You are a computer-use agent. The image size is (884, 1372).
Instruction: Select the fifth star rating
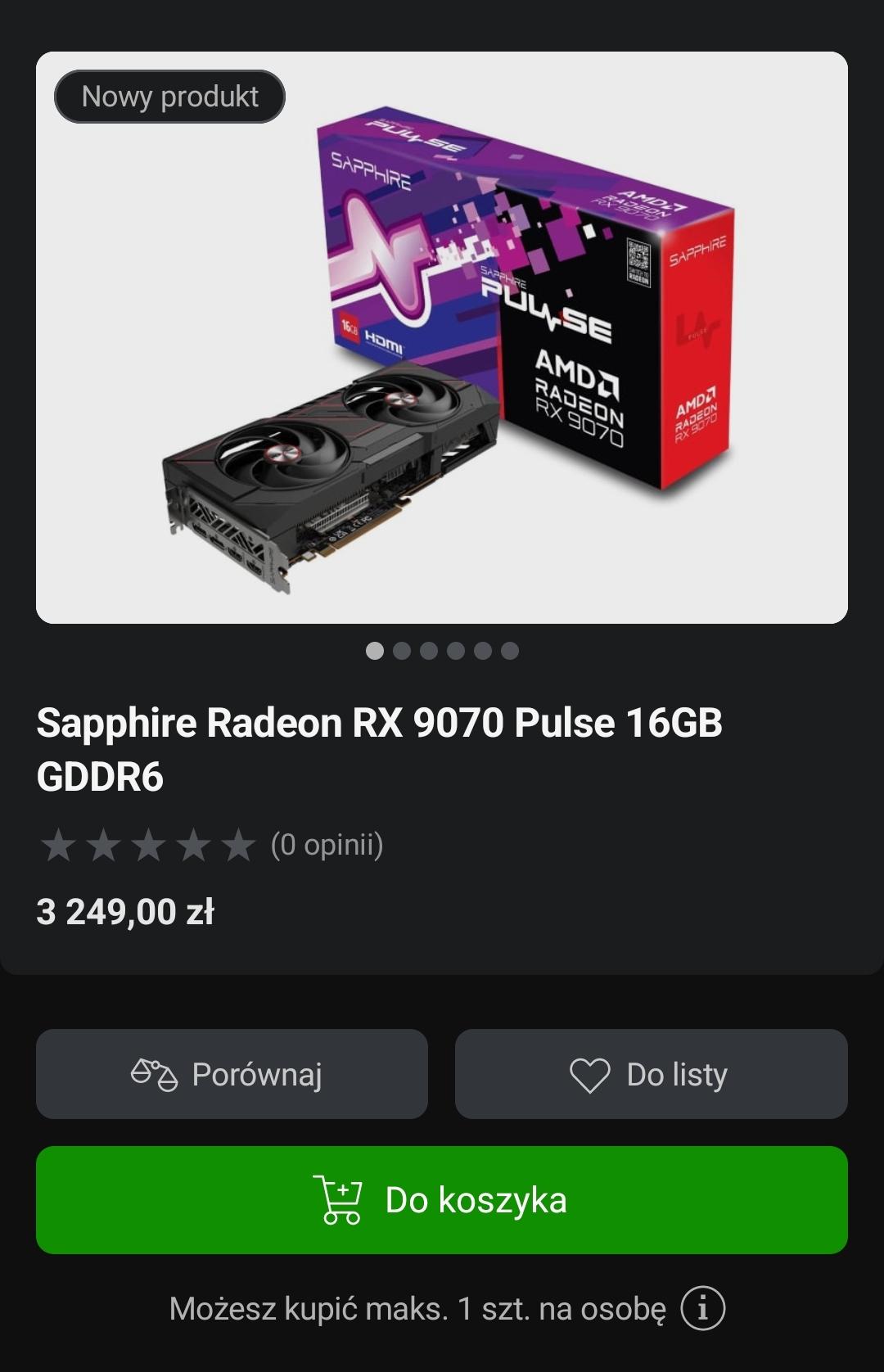(239, 845)
